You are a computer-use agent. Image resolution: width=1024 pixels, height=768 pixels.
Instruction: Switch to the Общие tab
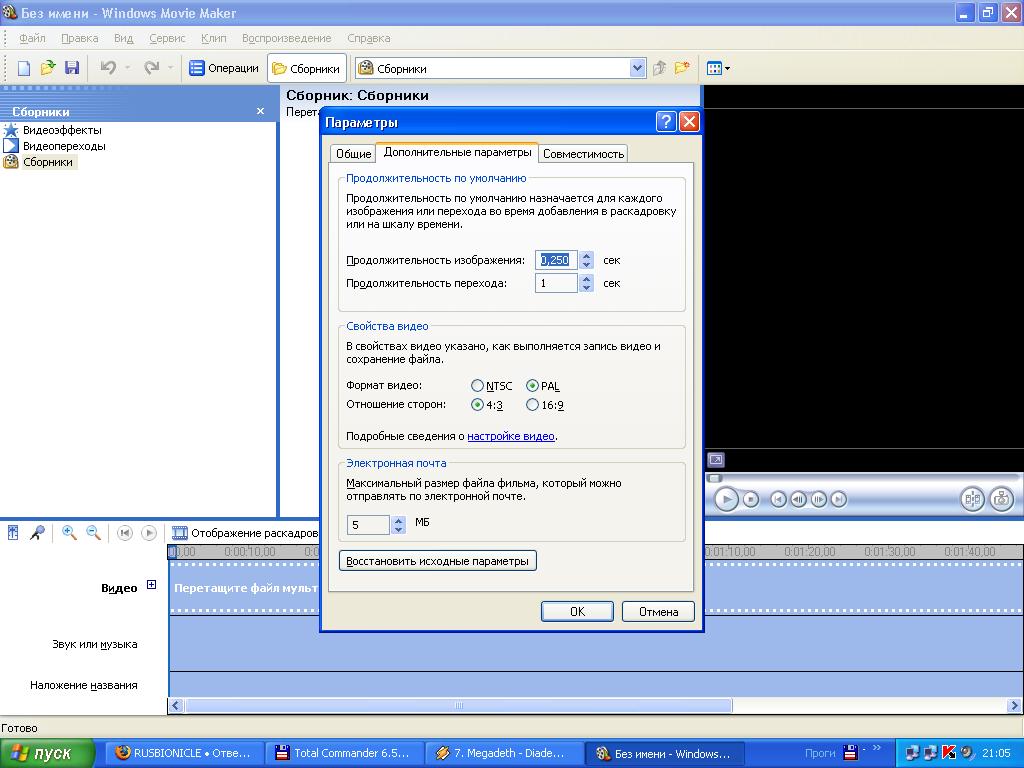(353, 153)
